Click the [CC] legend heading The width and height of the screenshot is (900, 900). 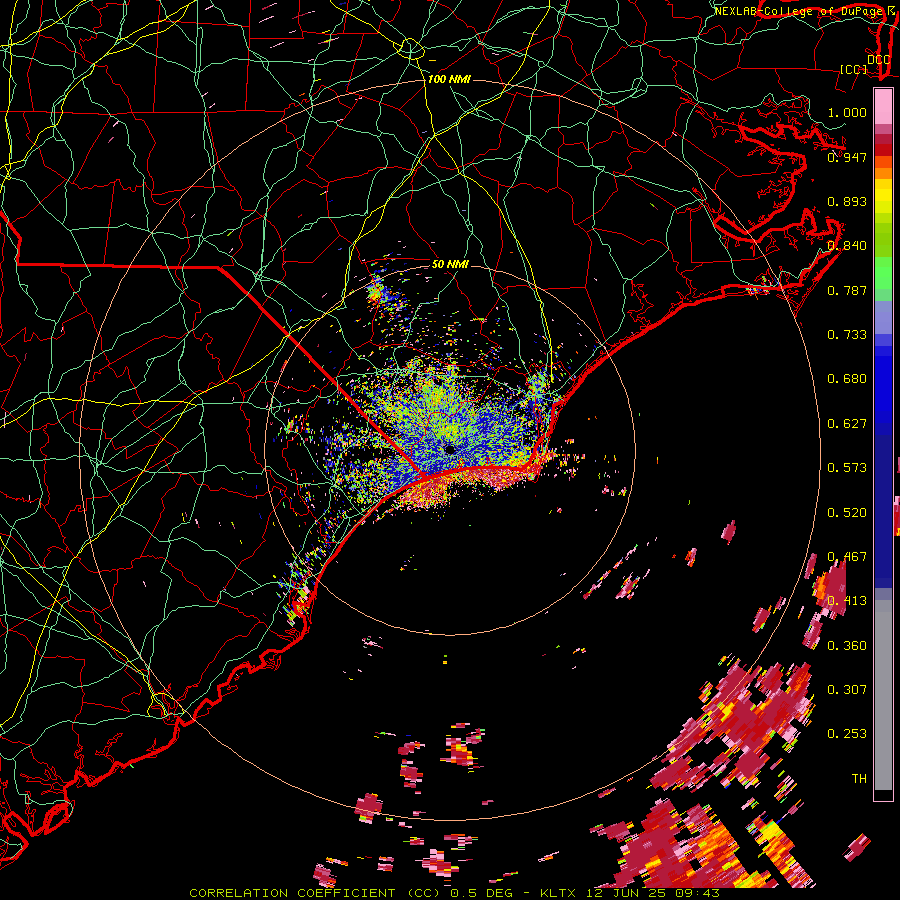(853, 69)
